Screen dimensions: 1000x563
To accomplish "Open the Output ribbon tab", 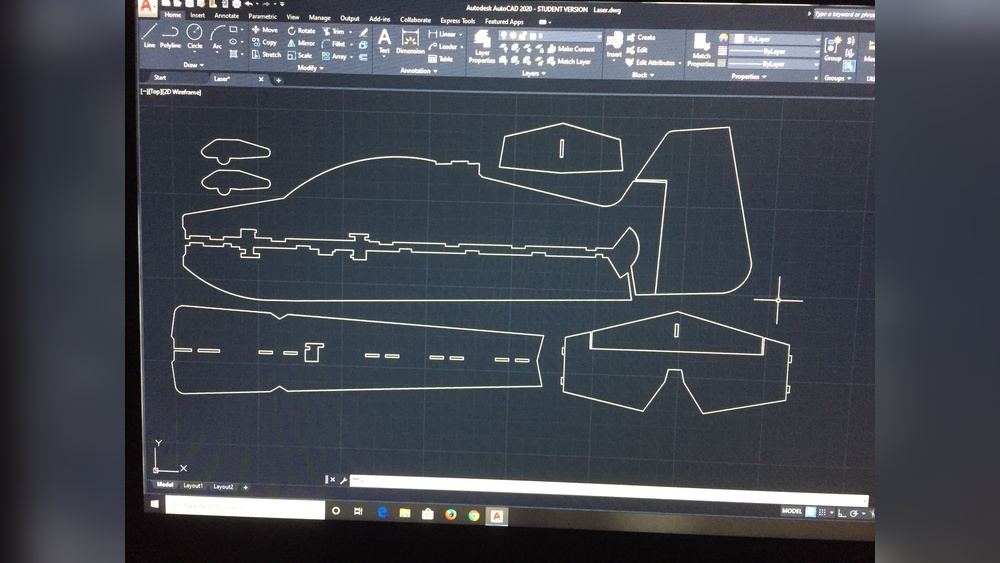I will (x=349, y=18).
